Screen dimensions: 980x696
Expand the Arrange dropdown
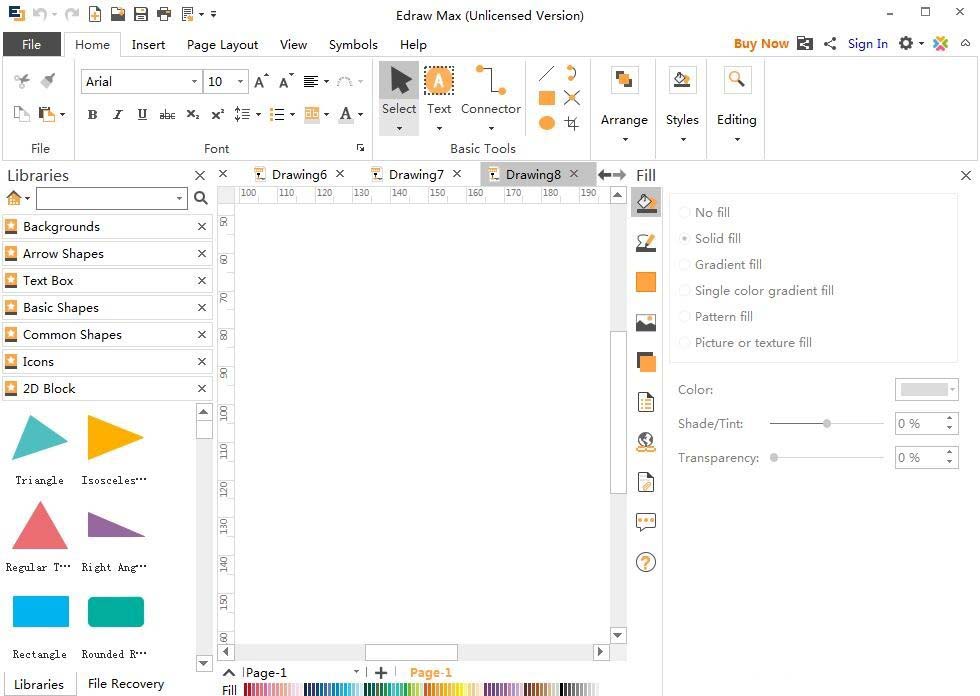tap(624, 139)
